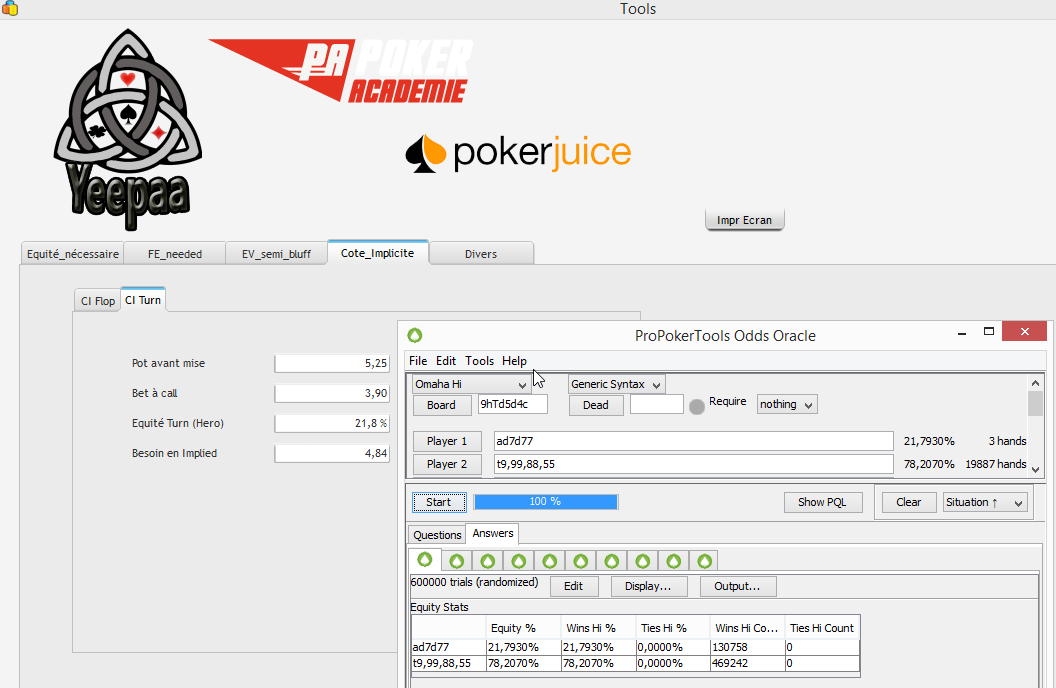
Task: Click the Yeepaa triquetra logo
Action: coord(127,125)
